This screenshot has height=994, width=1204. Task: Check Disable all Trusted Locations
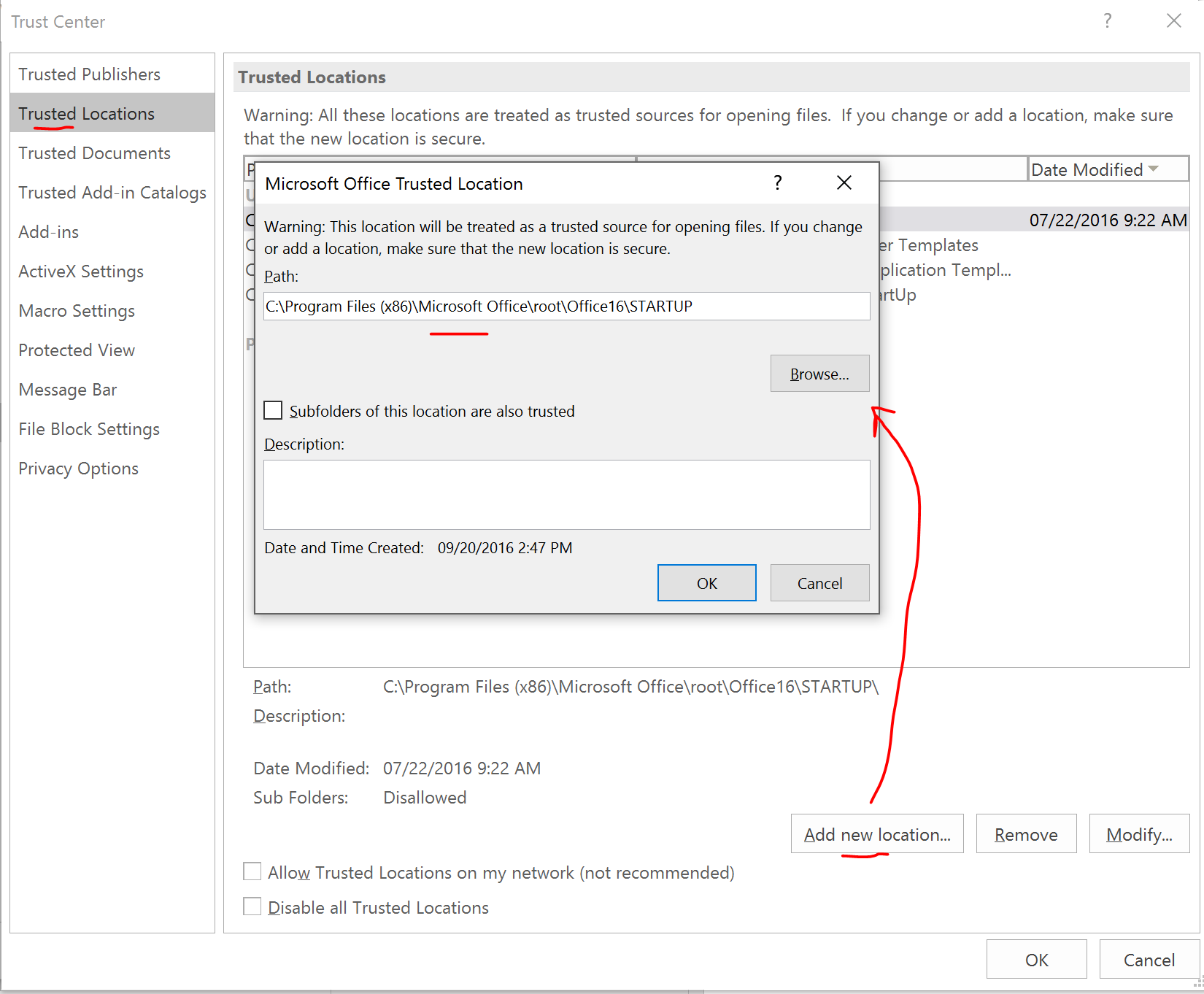(x=252, y=906)
